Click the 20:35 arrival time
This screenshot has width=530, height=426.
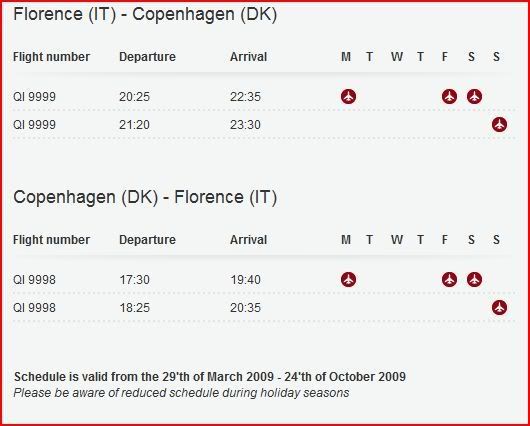(245, 308)
